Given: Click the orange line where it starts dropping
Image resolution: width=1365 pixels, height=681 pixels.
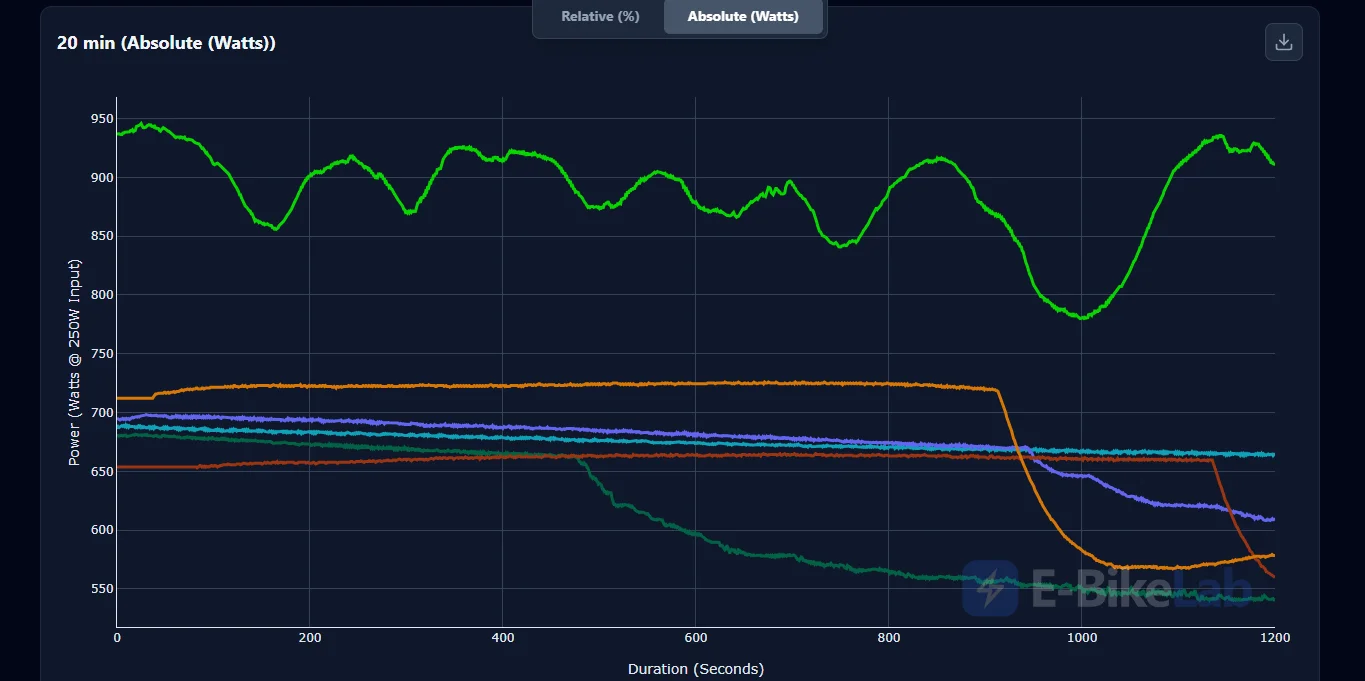Looking at the screenshot, I should pyautogui.click(x=996, y=390).
